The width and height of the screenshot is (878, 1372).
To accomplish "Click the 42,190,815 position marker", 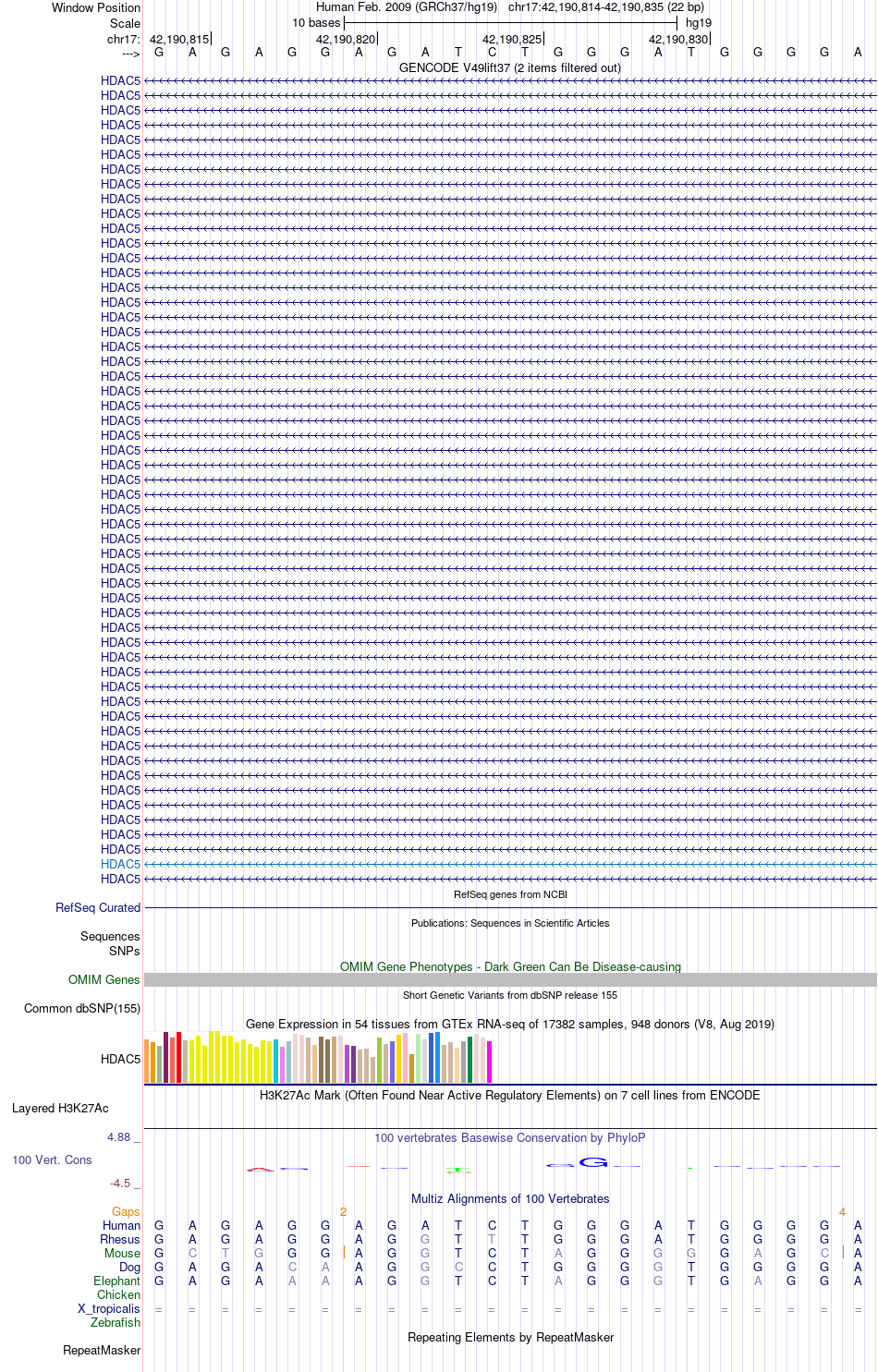I will (179, 39).
